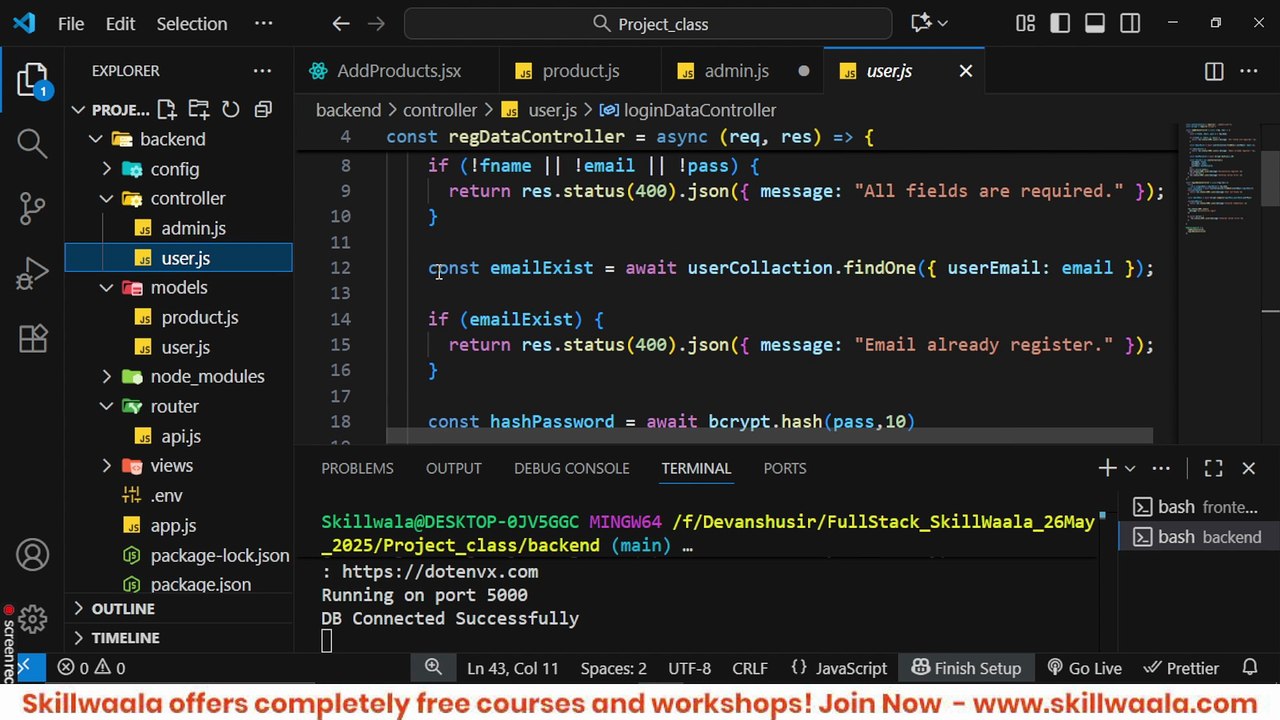The height and width of the screenshot is (720, 1280).
Task: Open the Edit menu
Action: [x=120, y=24]
